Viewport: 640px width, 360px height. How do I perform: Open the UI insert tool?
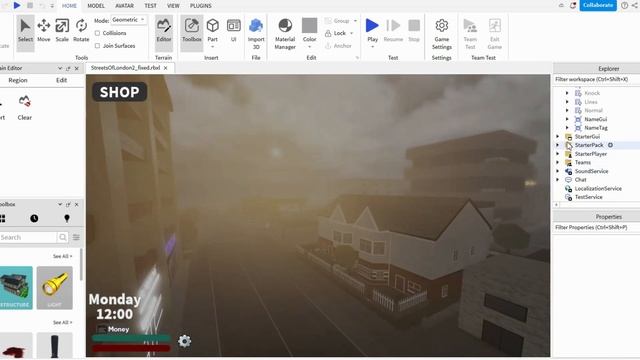pyautogui.click(x=233, y=31)
